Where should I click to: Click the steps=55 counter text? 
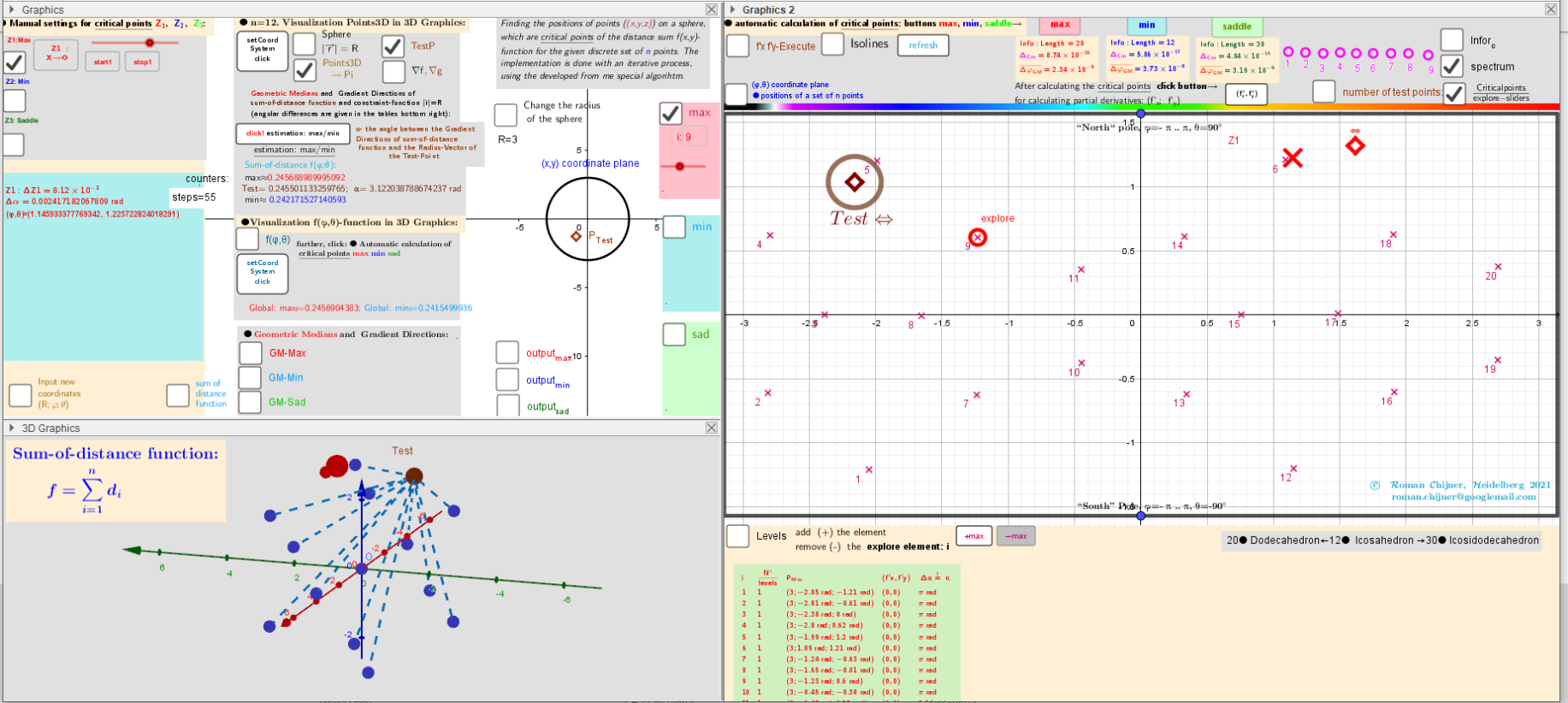click(194, 197)
